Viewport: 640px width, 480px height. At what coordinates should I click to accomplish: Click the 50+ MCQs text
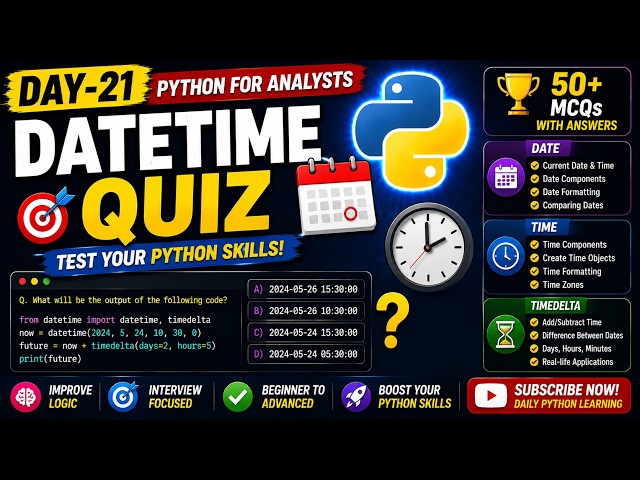(x=576, y=96)
